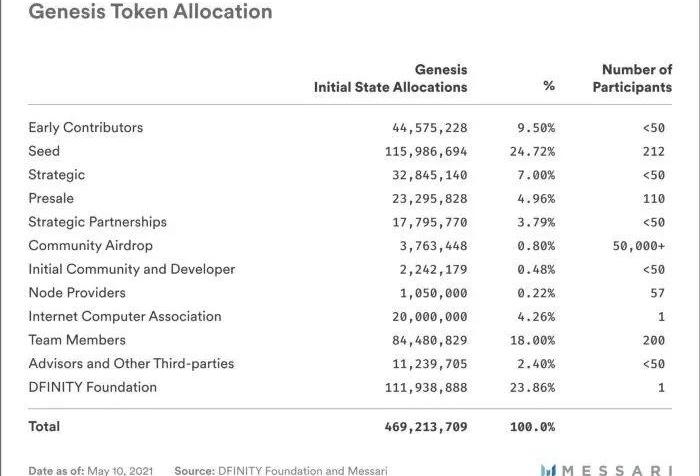Click the Advisors and Other Third-parties label
The image size is (700, 476).
click(131, 364)
